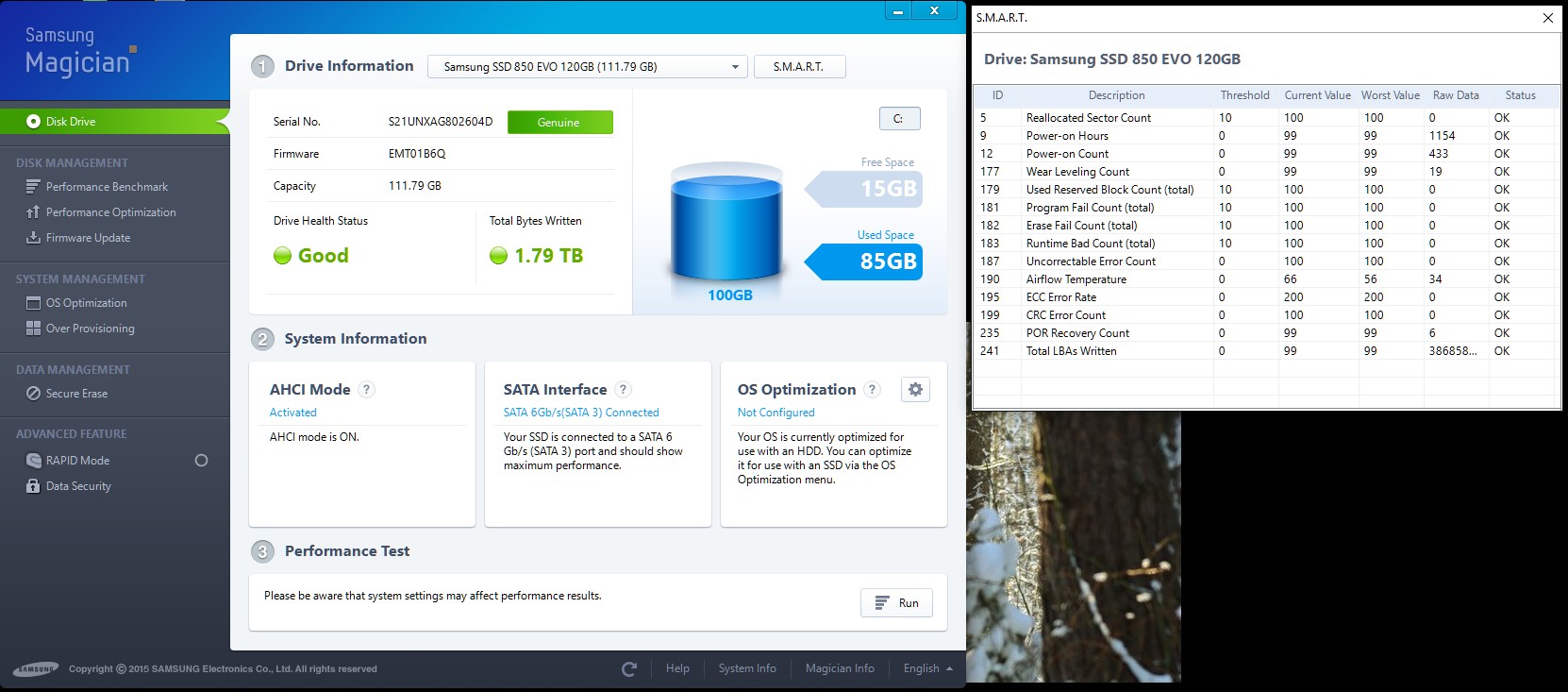The height and width of the screenshot is (692, 1568).
Task: Select the Power-on Count row
Action: [1266, 154]
